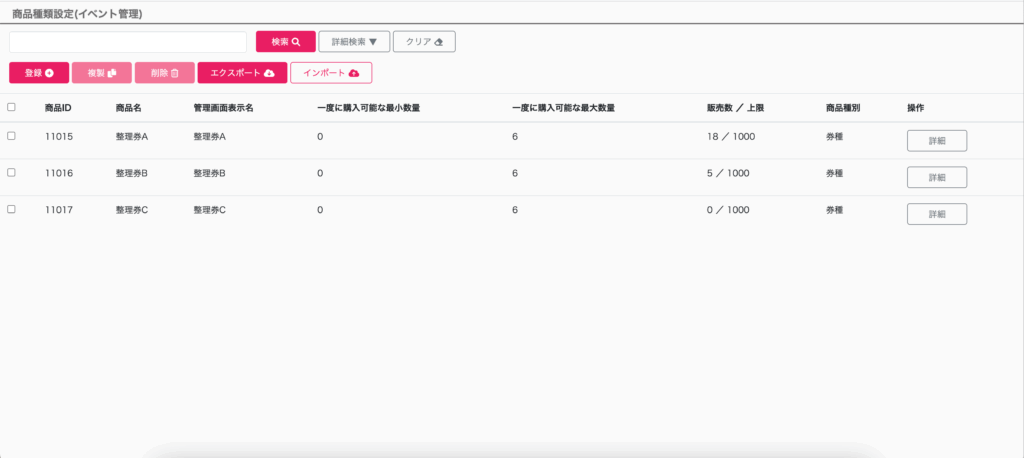Image resolution: width=1024 pixels, height=458 pixels.
Task: Open 詳細 details for 整理券B
Action: (x=936, y=178)
